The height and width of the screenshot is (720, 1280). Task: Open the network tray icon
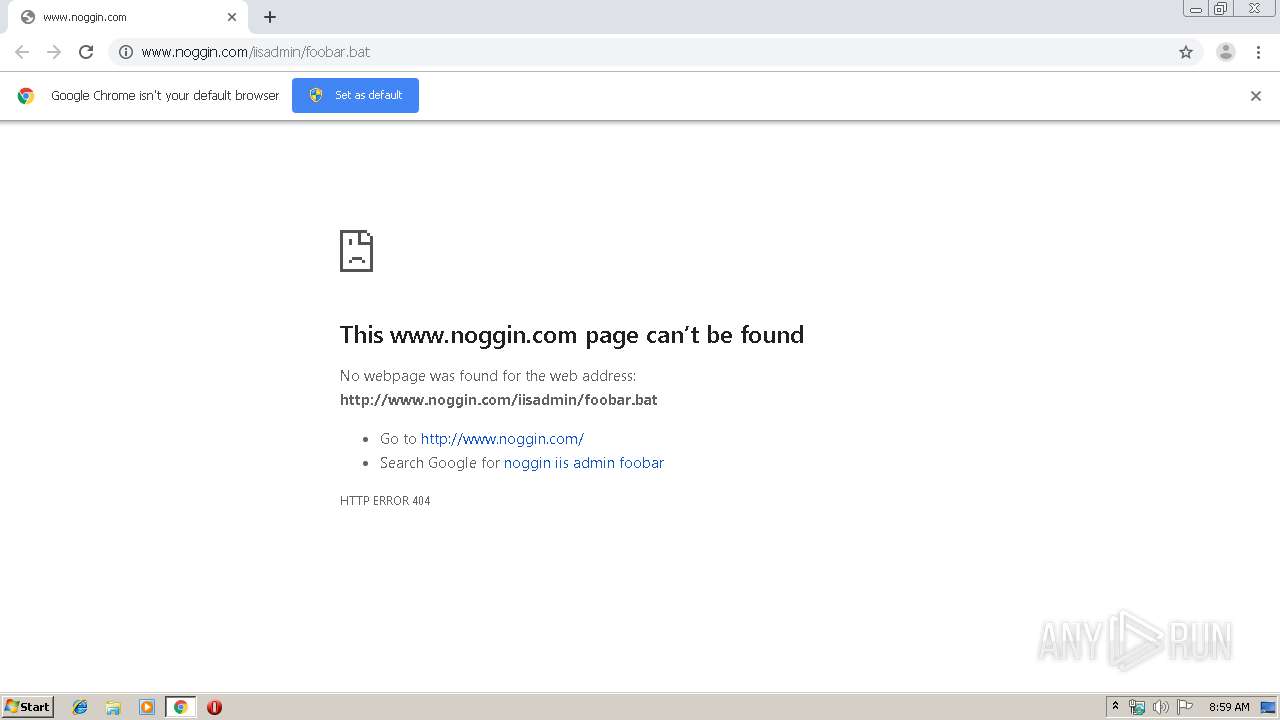click(1137, 707)
